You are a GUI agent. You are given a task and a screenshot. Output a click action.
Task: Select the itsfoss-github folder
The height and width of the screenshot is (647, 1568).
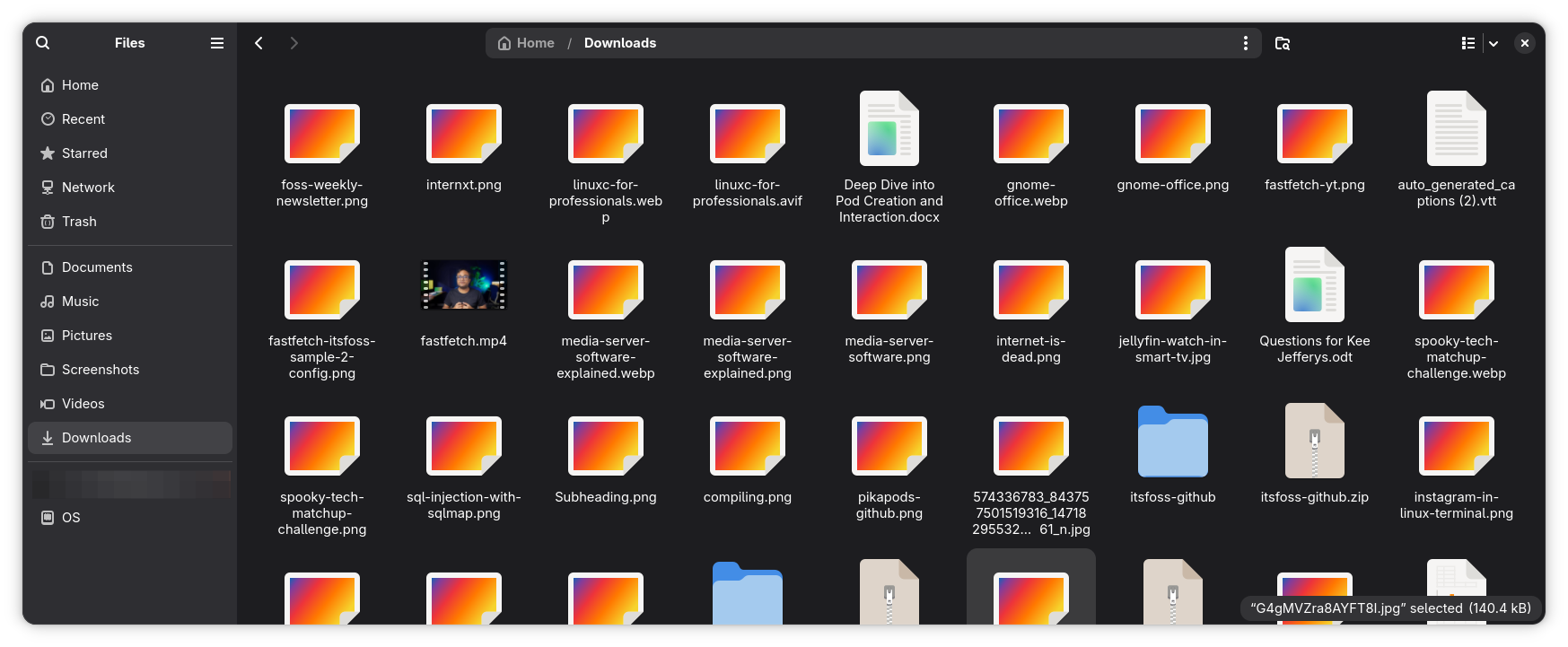[1172, 442]
